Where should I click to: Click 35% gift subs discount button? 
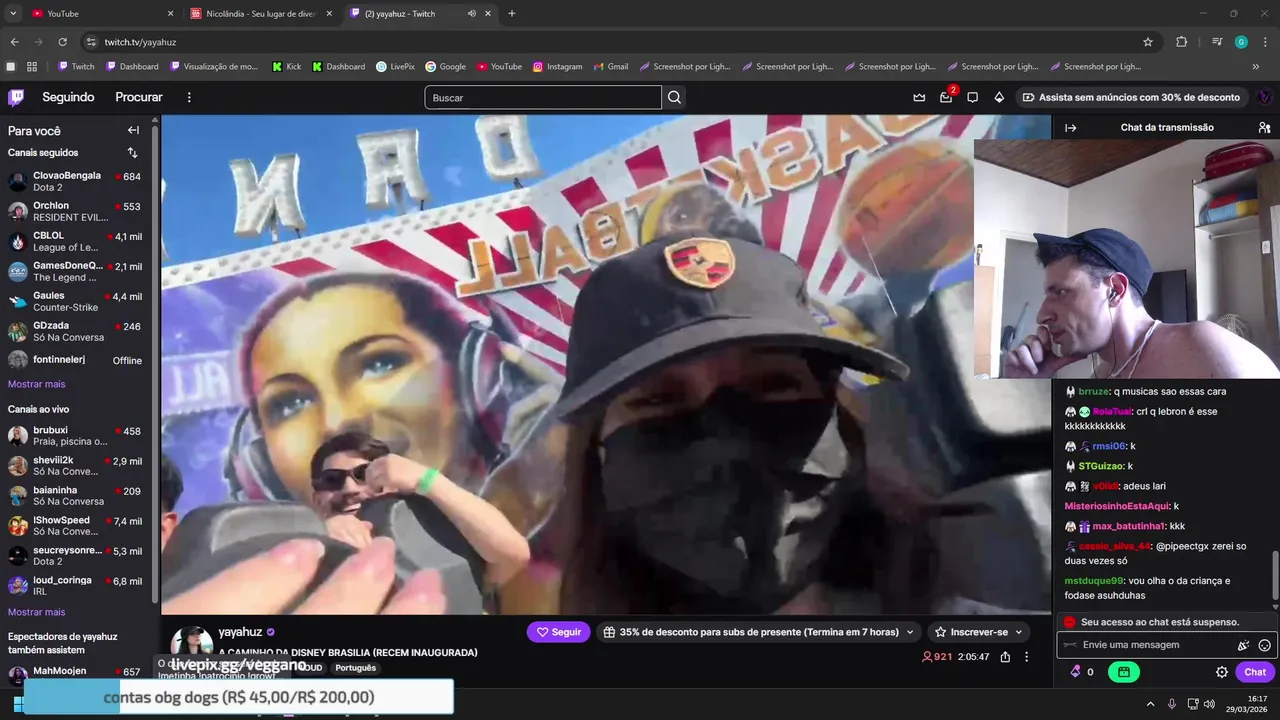(750, 632)
